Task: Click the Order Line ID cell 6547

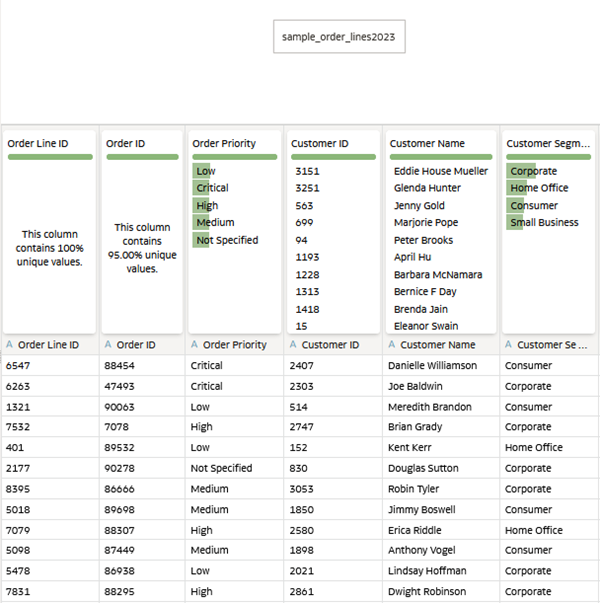Action: click(50, 365)
